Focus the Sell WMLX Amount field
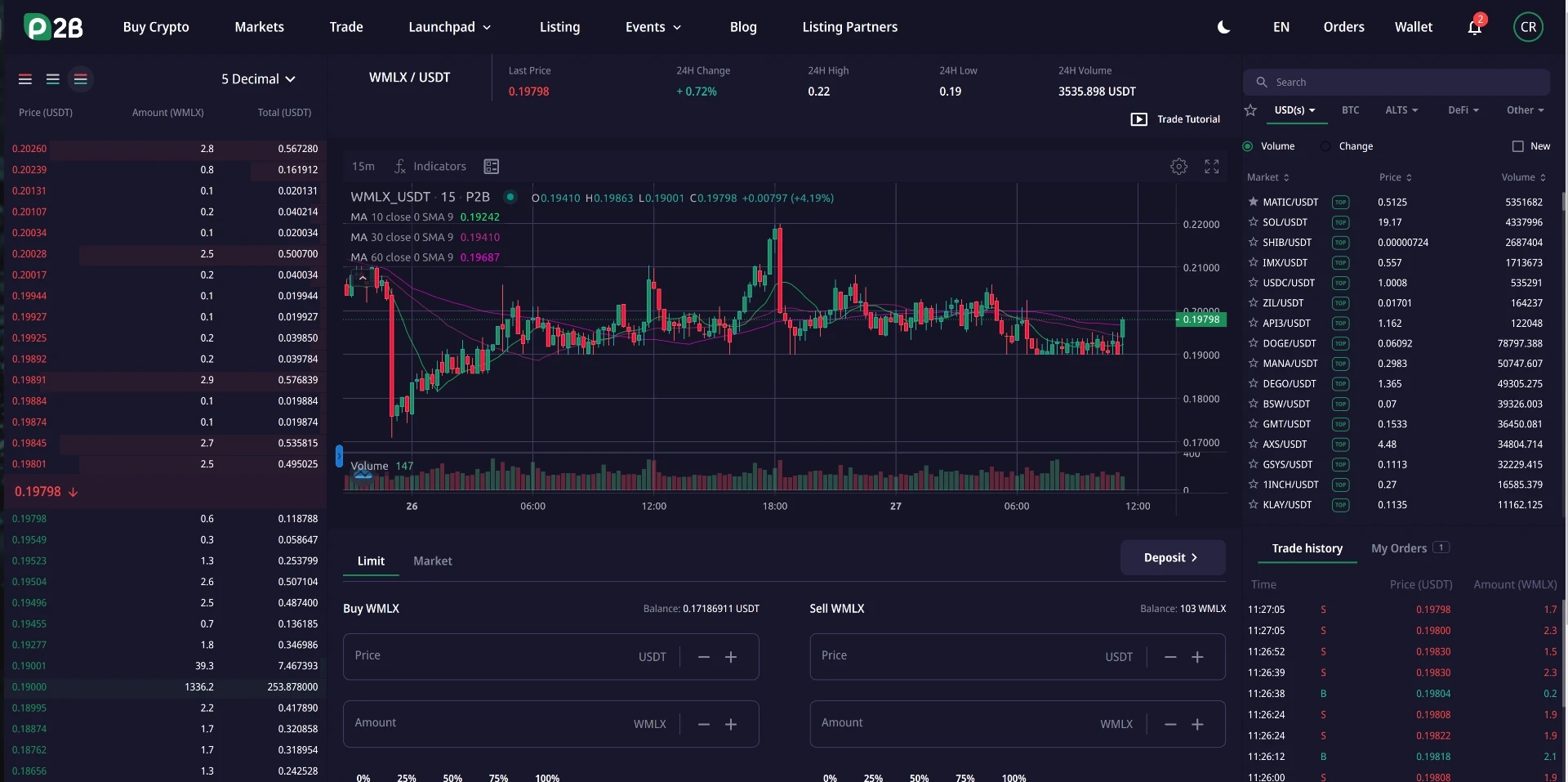 click(x=1018, y=724)
